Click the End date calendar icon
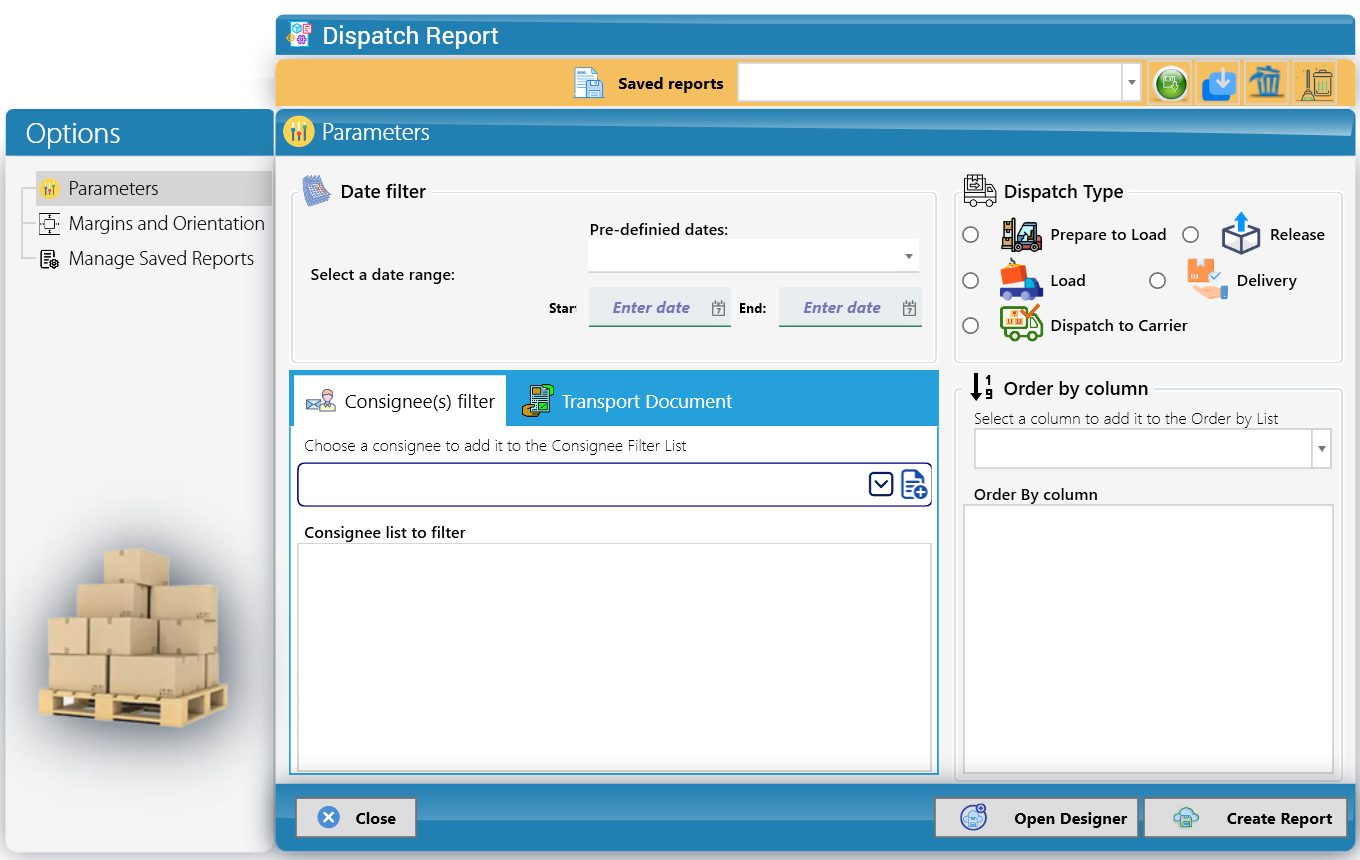The image size is (1360, 860). click(x=909, y=308)
